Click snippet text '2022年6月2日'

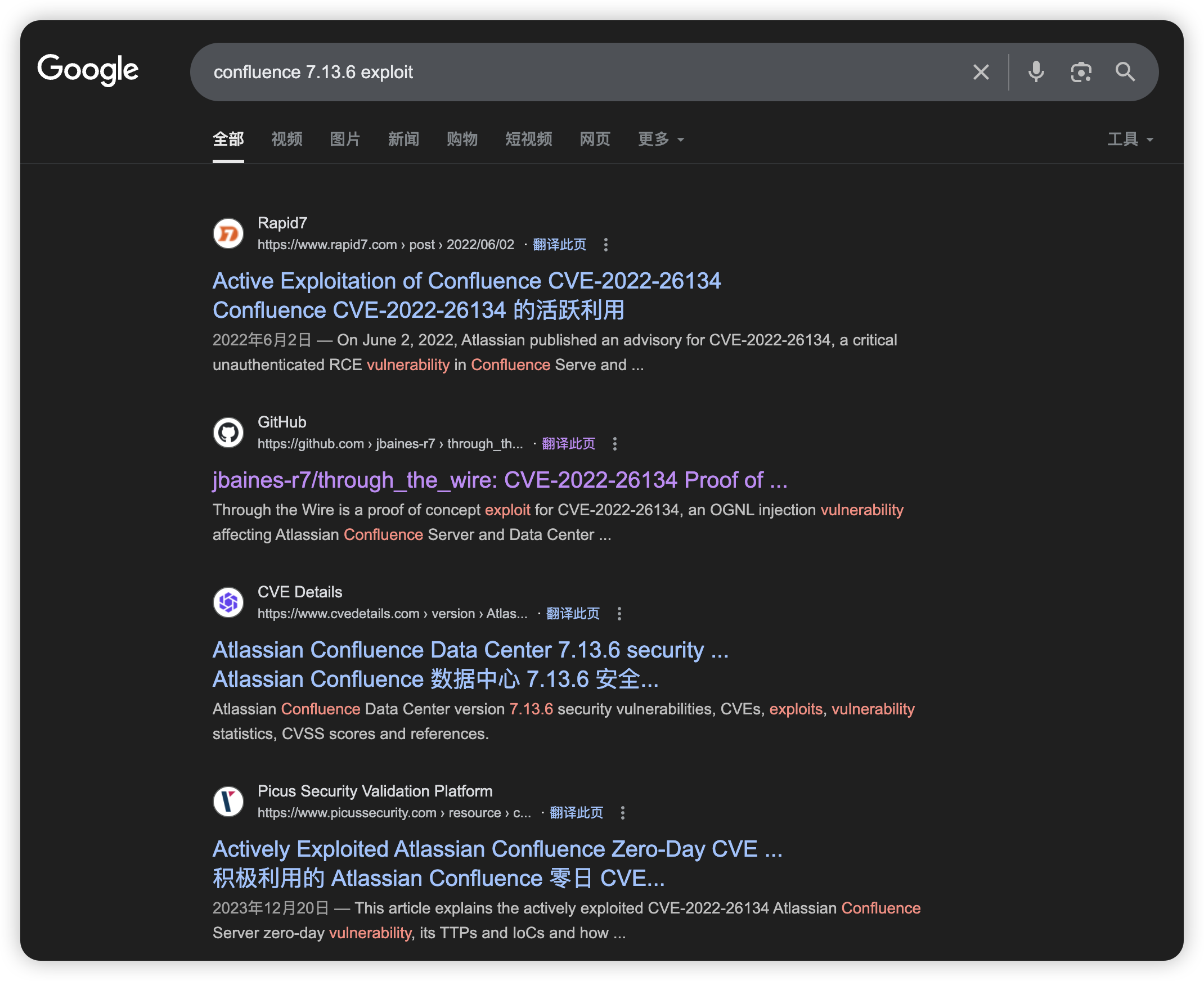pos(262,340)
